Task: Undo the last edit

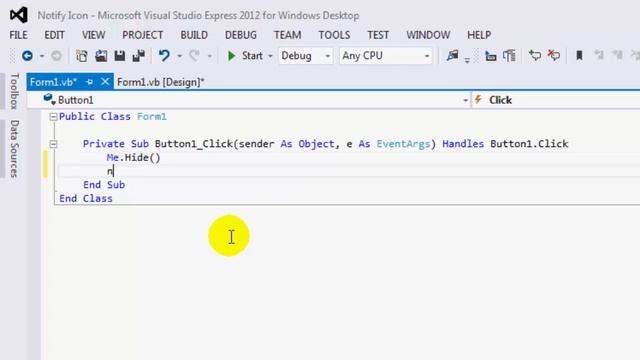Action: point(164,56)
